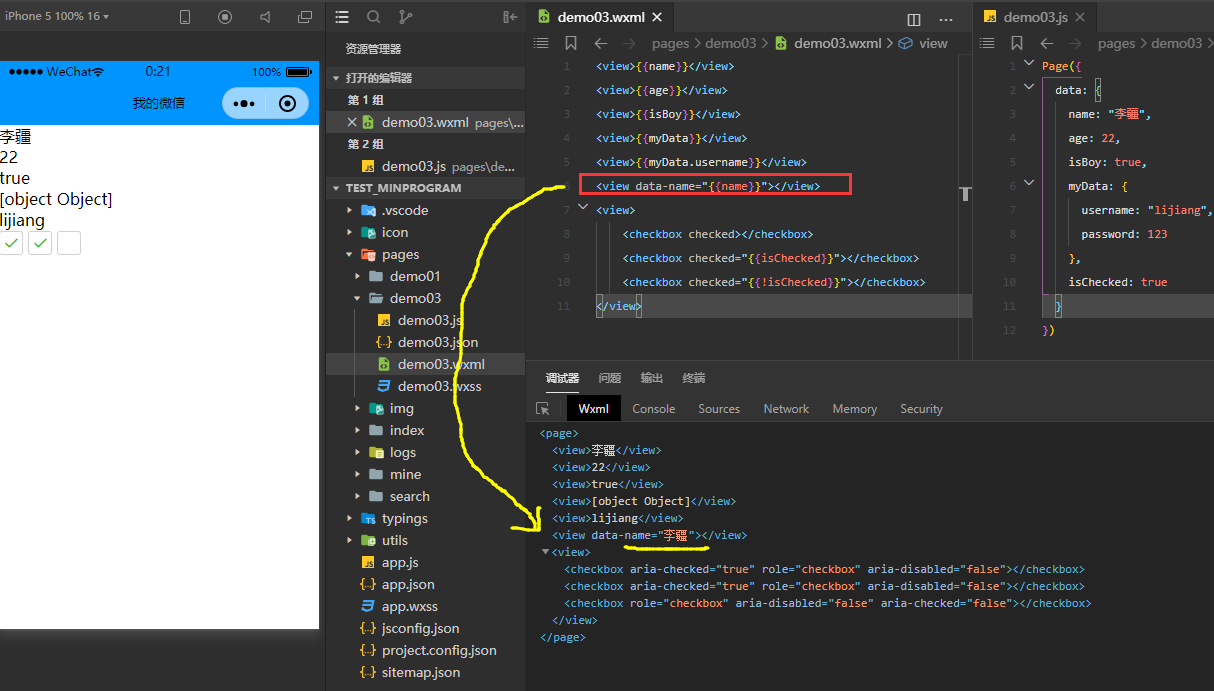Fold the myData object at line 6
The image size is (1214, 691).
pos(1030,184)
